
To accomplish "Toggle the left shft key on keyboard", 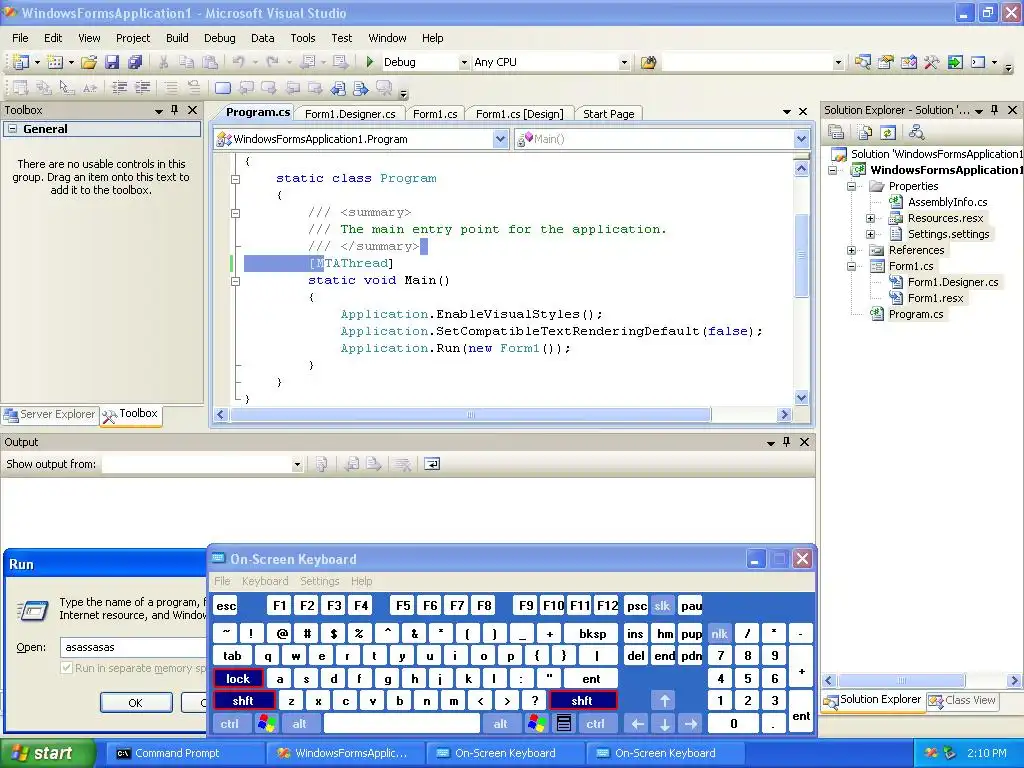I will click(x=243, y=701).
